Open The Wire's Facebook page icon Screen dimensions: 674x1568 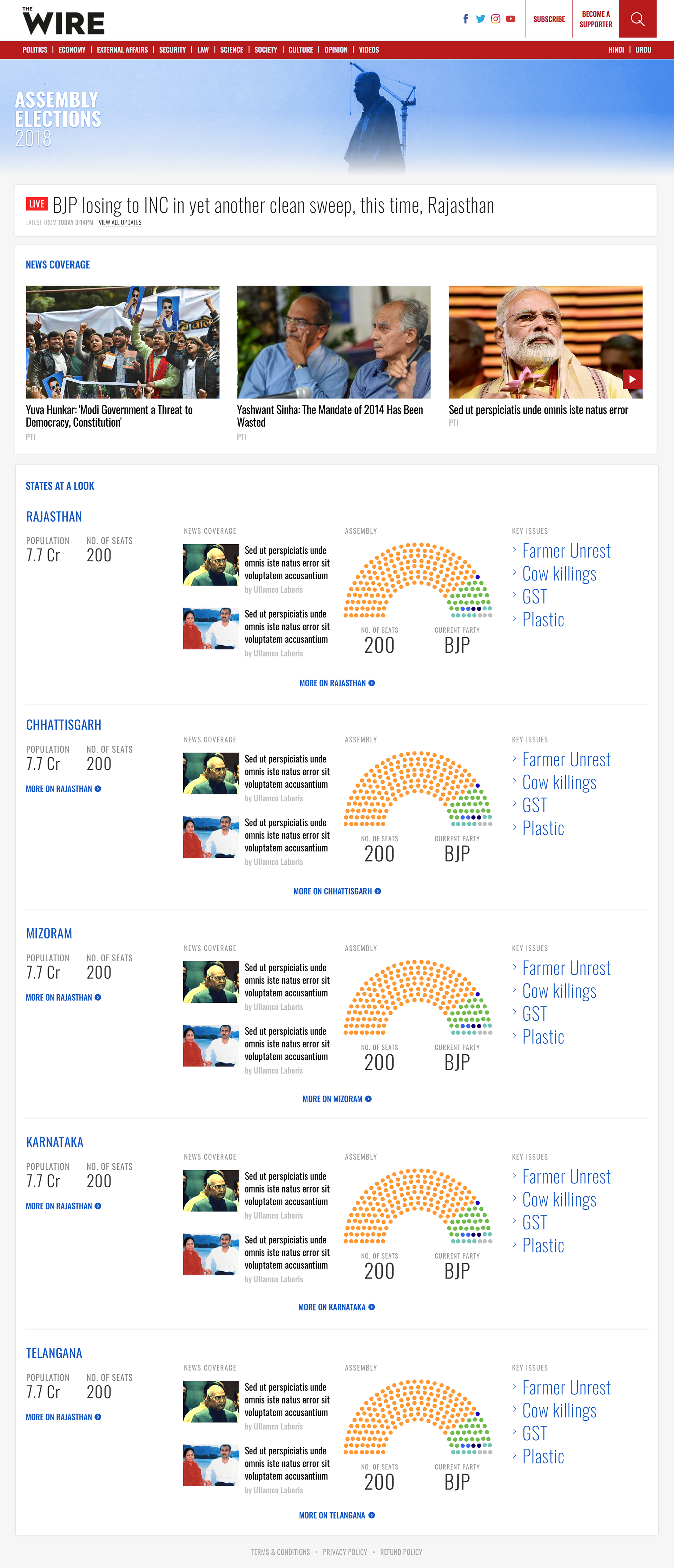coord(466,19)
